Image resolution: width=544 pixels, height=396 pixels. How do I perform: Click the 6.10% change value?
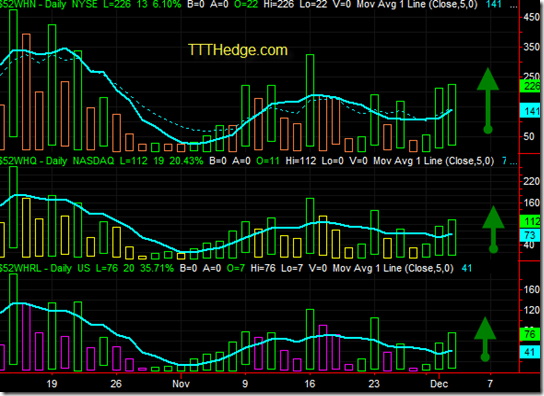tap(168, 5)
